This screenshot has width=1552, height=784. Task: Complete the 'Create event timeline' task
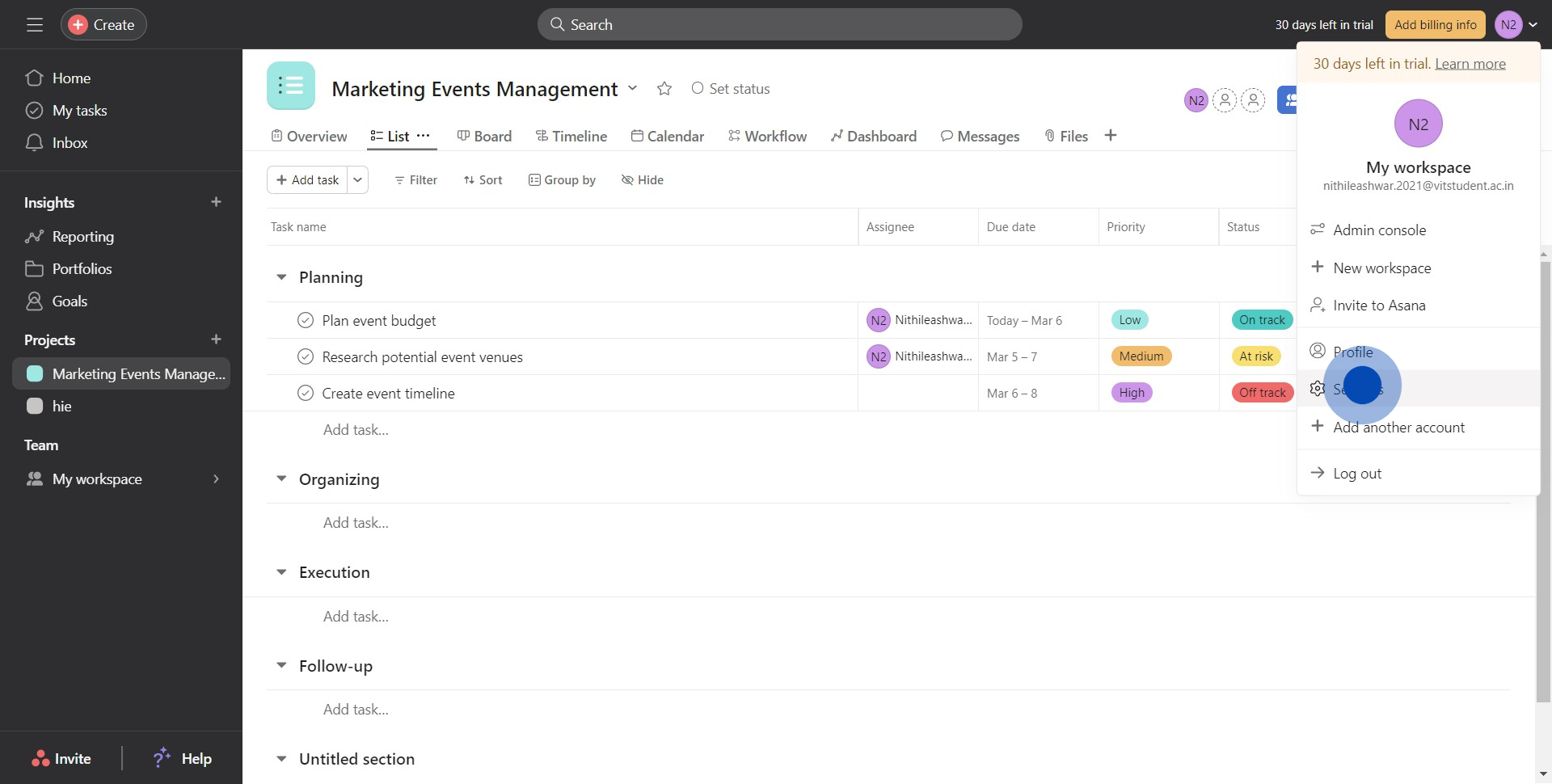(306, 394)
